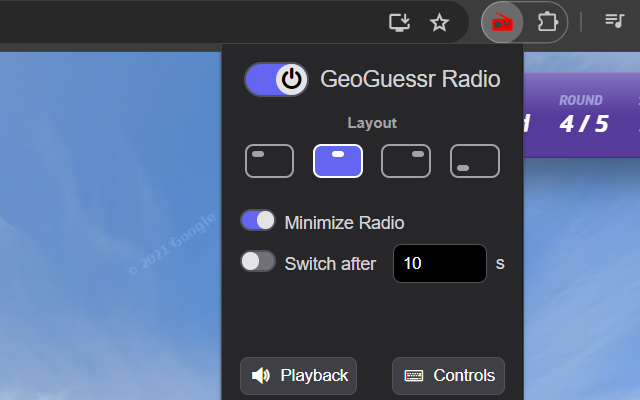Screen dimensions: 640x400
Task: Click the Switch after seconds input field
Action: coord(440,263)
